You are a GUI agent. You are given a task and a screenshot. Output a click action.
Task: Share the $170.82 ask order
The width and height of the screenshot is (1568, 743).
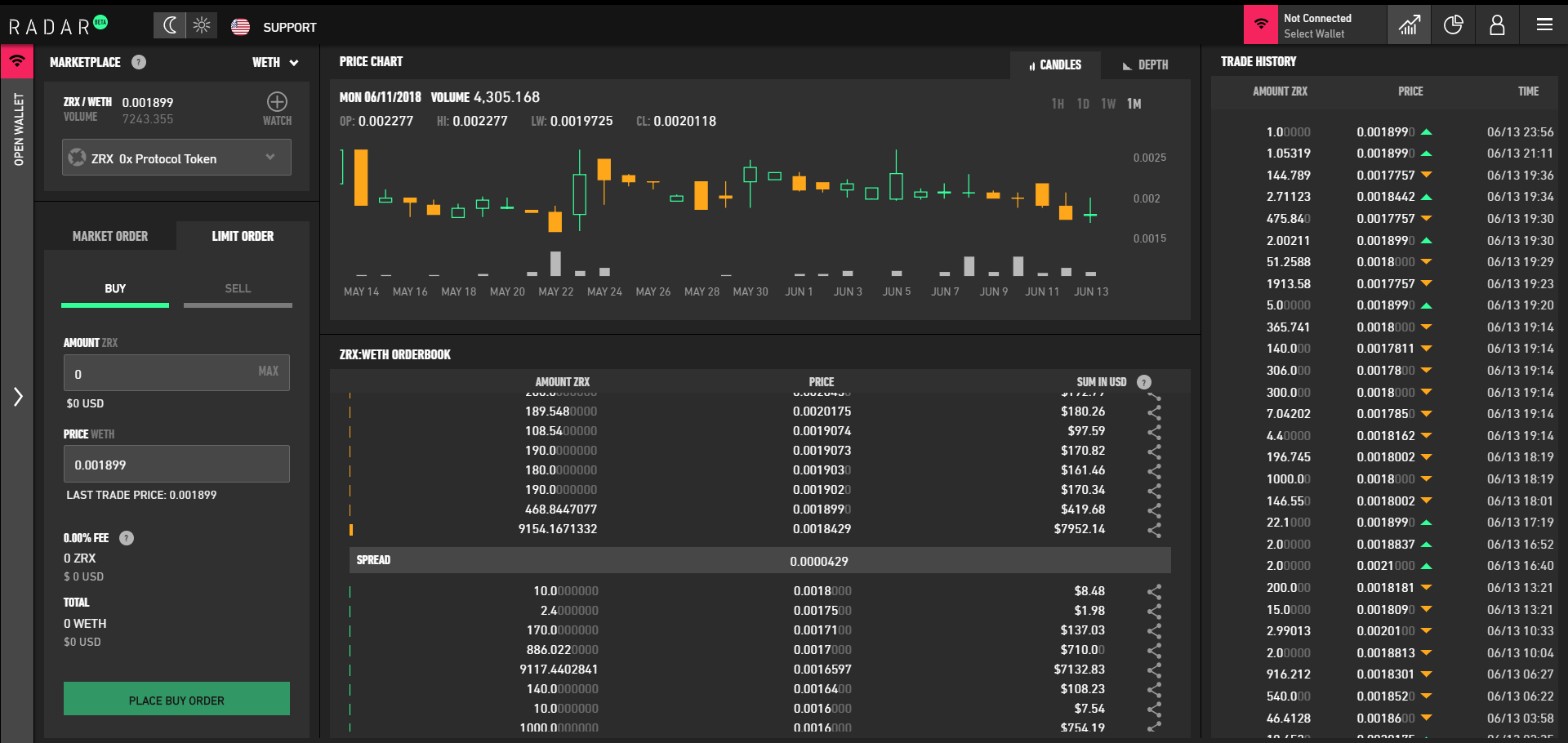pyautogui.click(x=1154, y=451)
